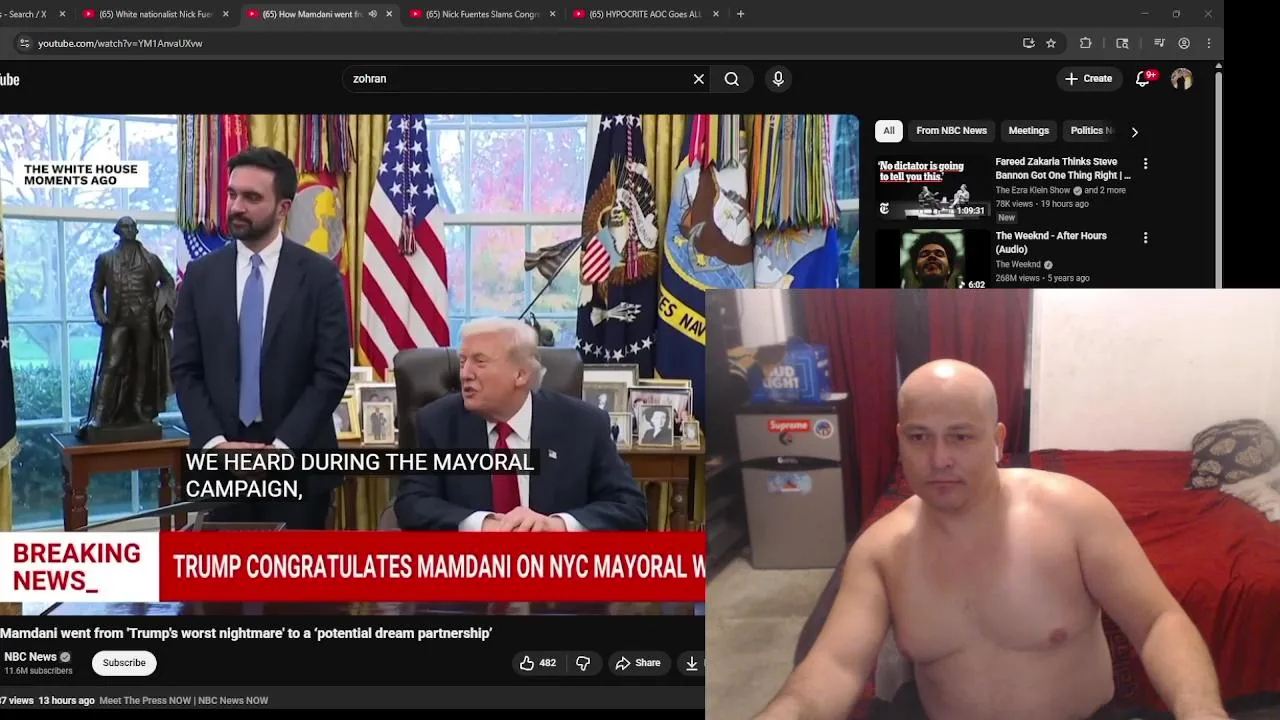Close the 'Nick Fuentes Slams' tab
Image resolution: width=1280 pixels, height=720 pixels.
(552, 14)
